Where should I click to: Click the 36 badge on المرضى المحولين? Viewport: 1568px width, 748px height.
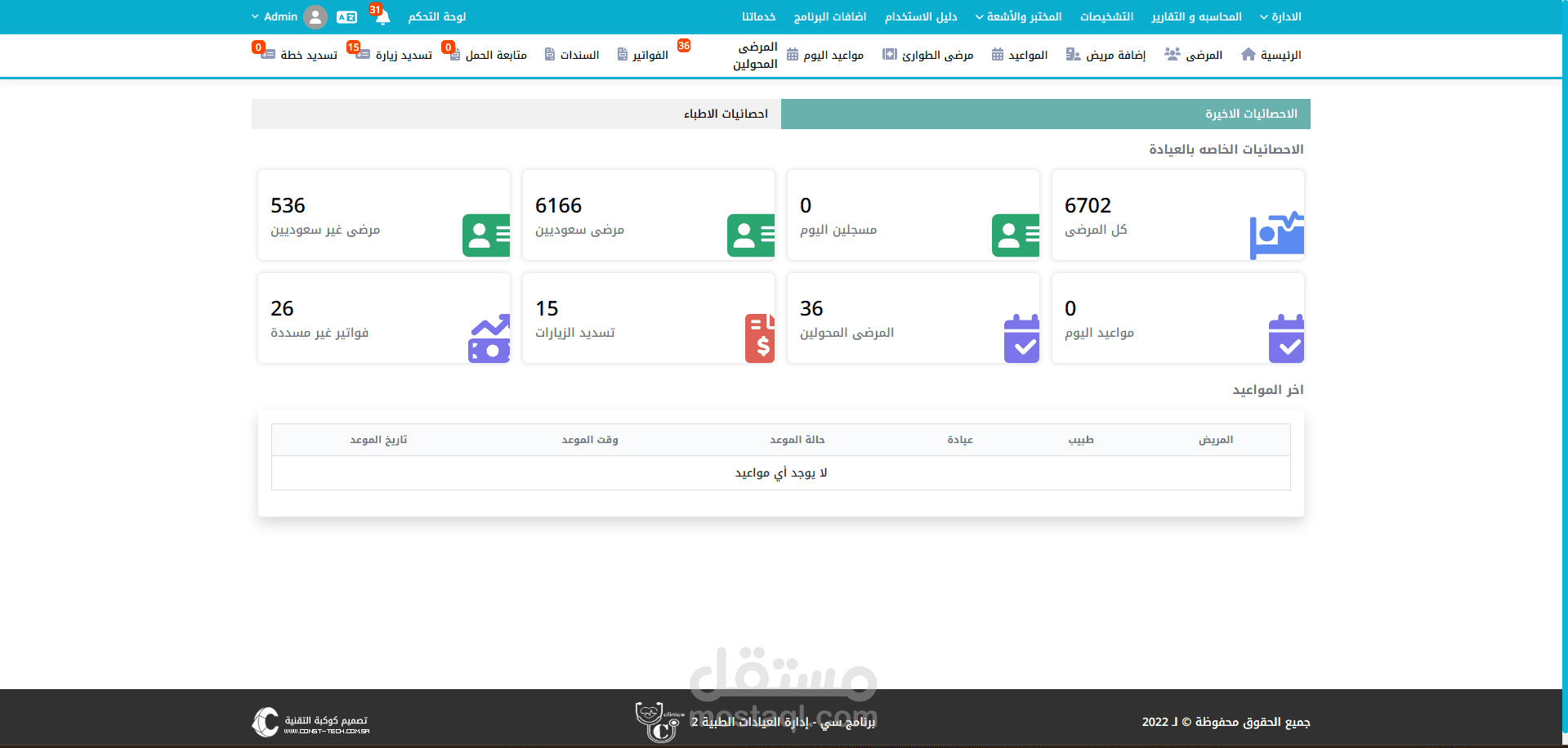pos(684,46)
